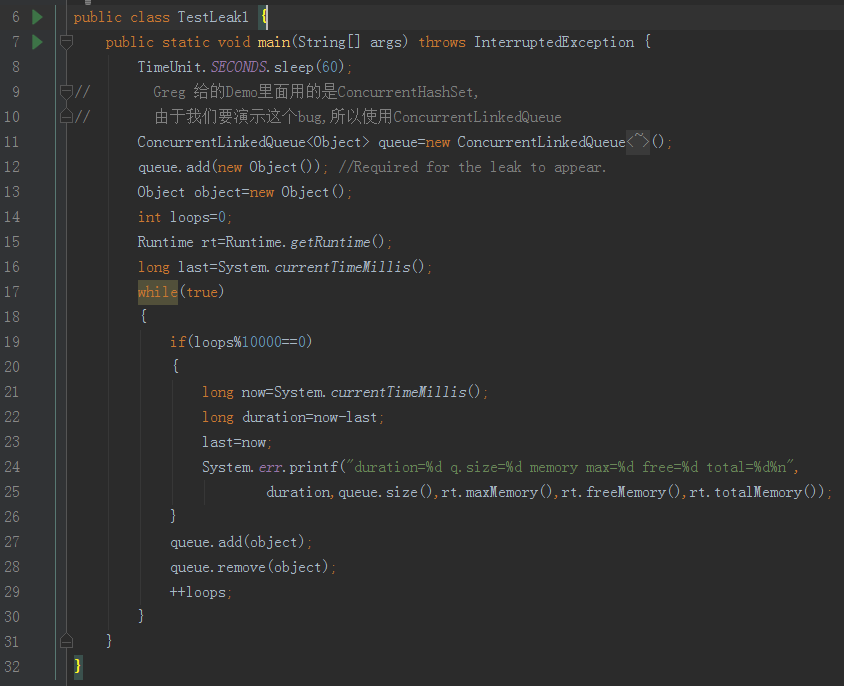
Task: Click Object object=new Object() line
Action: coord(245,192)
